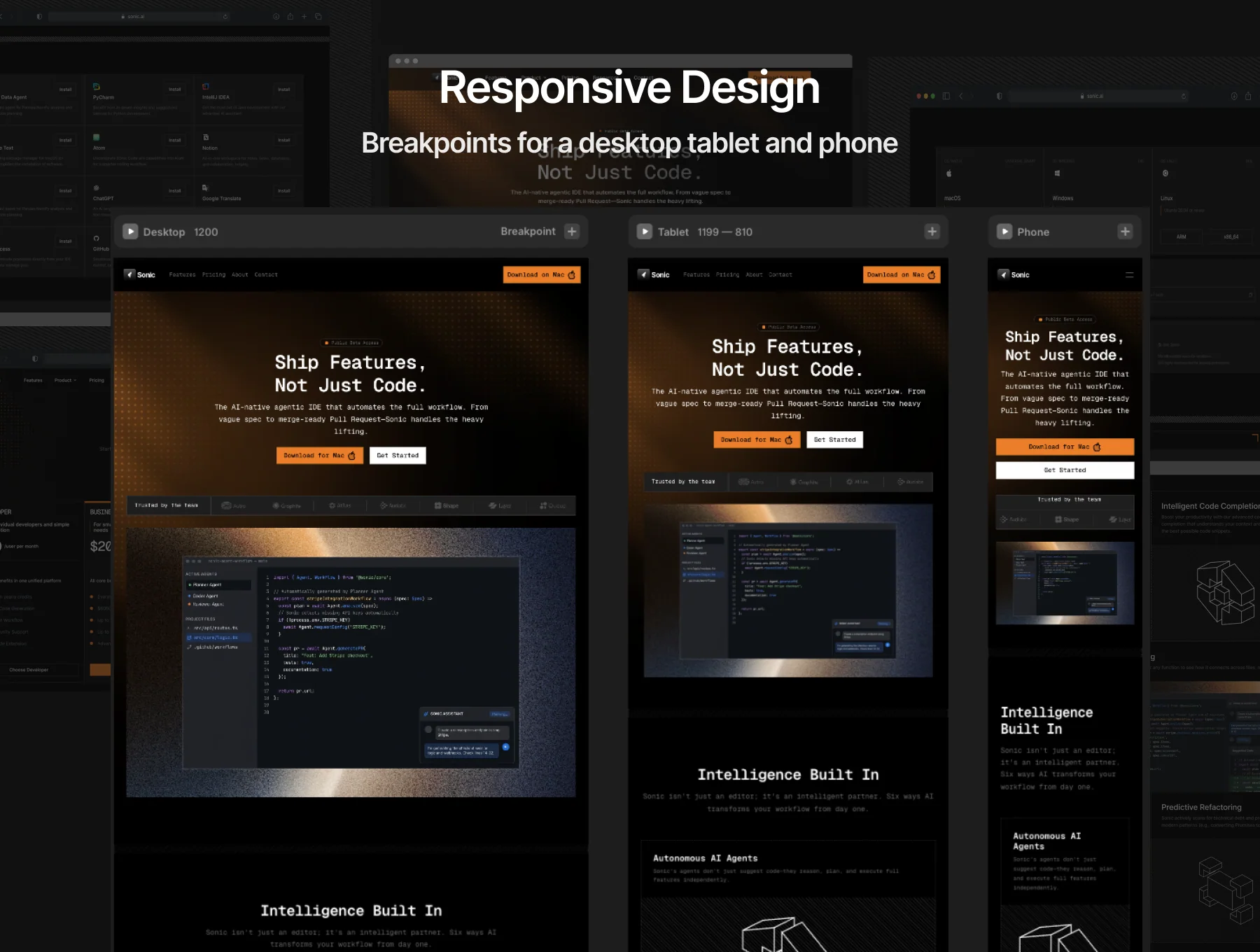
Task: Click the Nebula logo in Desktop trusted row
Action: (393, 505)
